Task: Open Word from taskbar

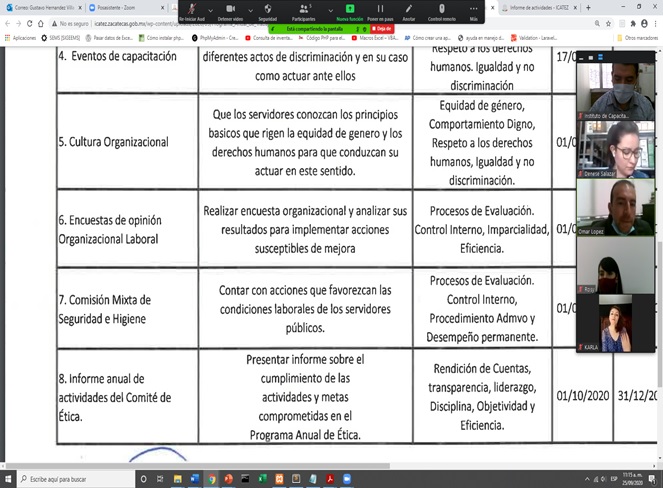Action: tap(195, 479)
